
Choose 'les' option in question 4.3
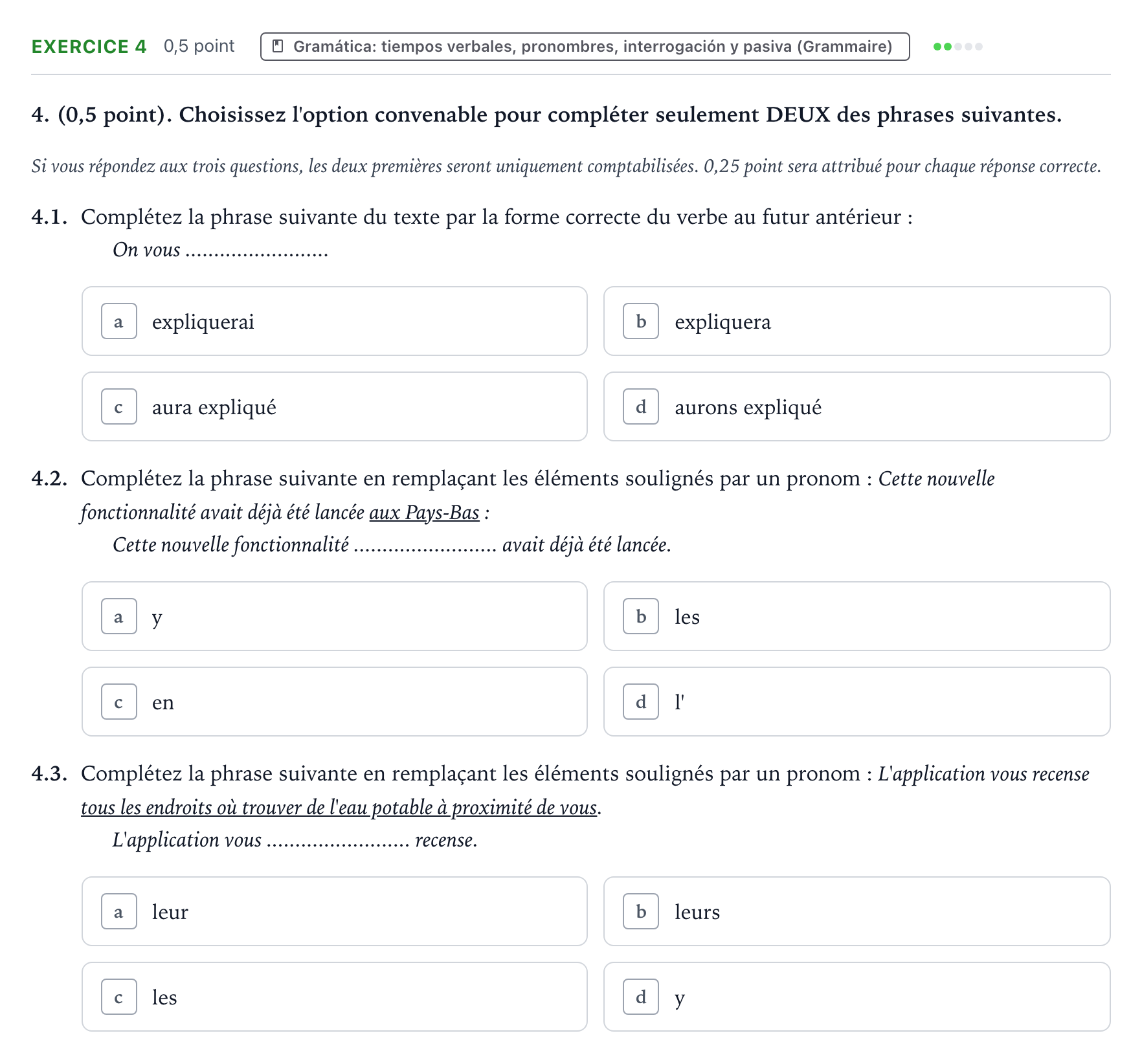tap(335, 997)
